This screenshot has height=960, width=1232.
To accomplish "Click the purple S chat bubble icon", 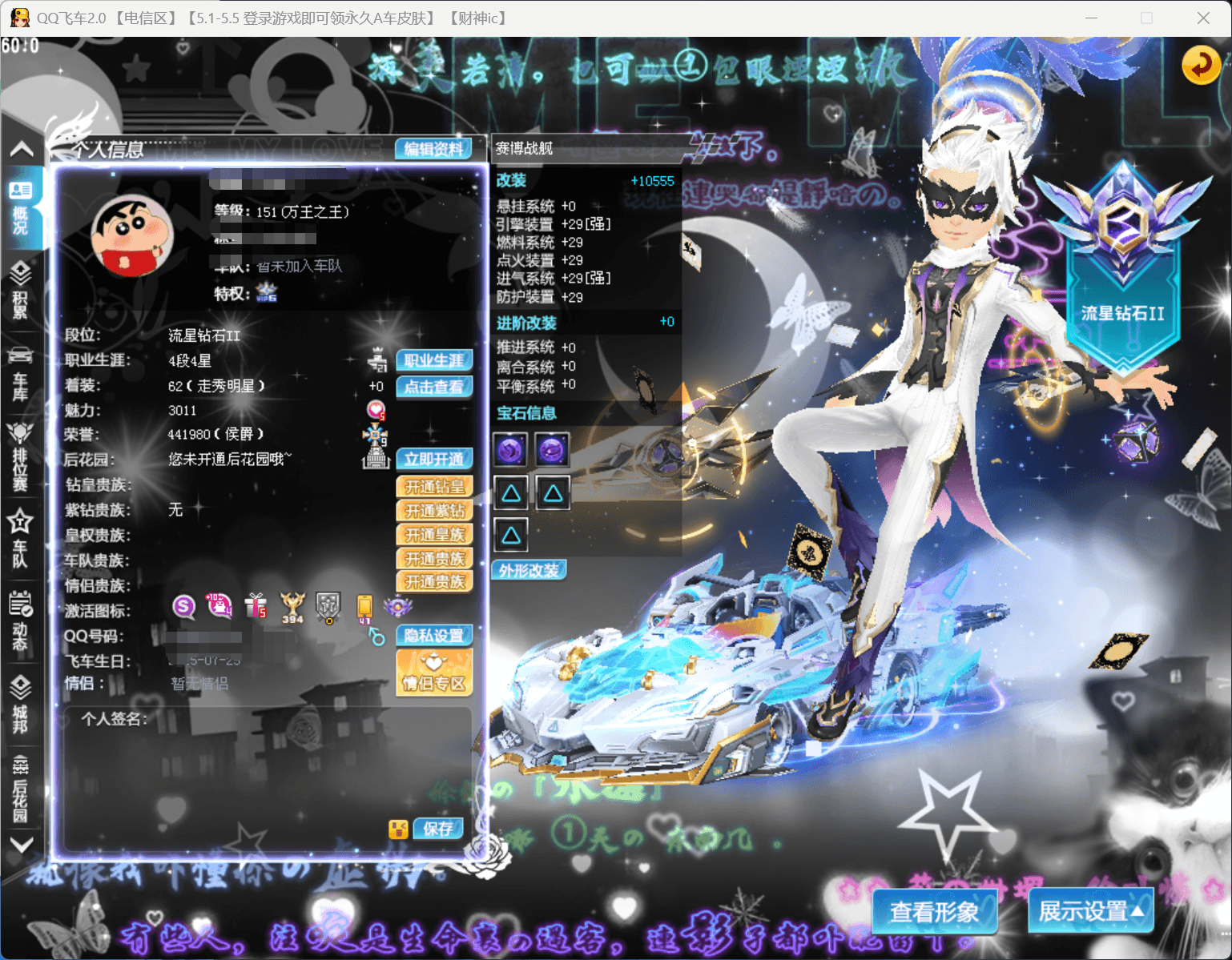I will click(184, 607).
